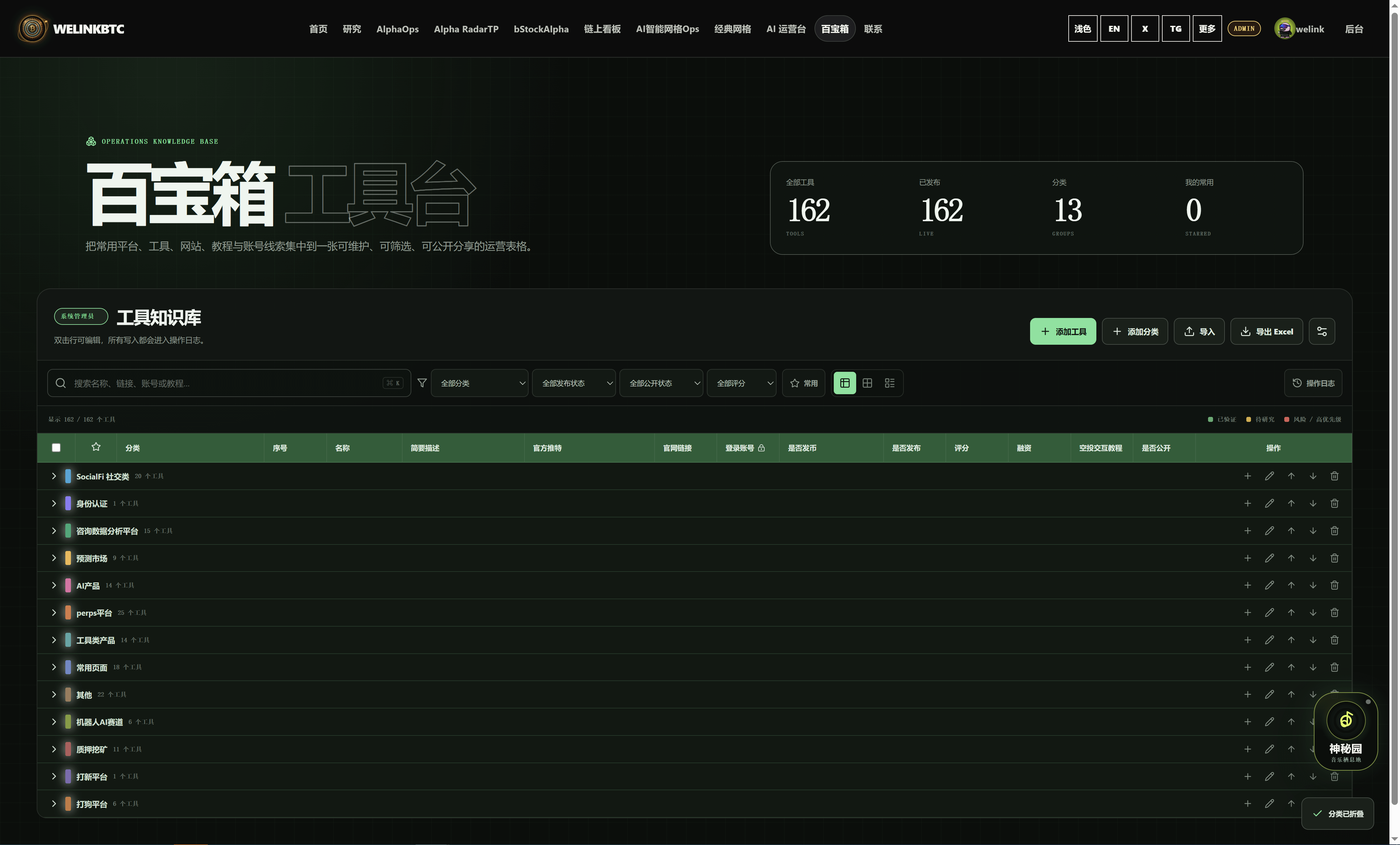Focus the search tools input field
Screen dimensions: 1400x845
[x=229, y=383]
